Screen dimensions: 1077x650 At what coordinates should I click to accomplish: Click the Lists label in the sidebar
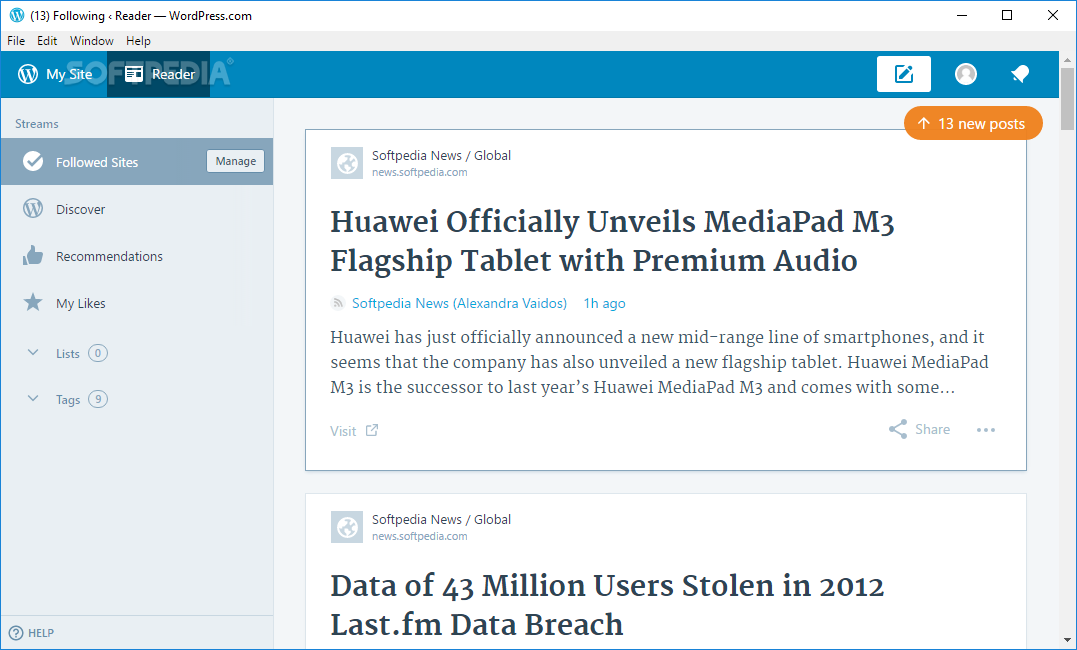point(68,354)
